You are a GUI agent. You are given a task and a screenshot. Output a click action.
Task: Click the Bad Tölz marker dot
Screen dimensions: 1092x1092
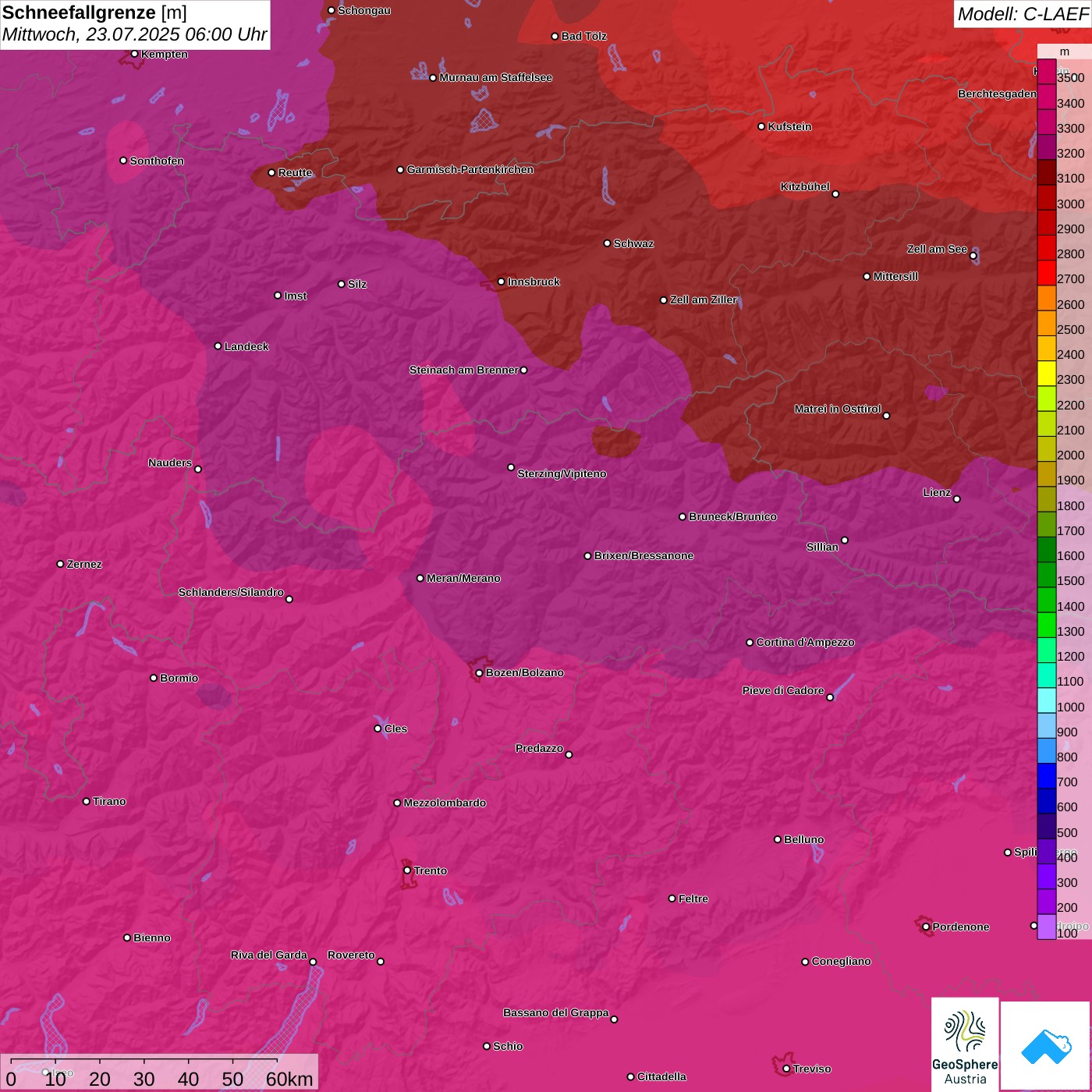[555, 37]
